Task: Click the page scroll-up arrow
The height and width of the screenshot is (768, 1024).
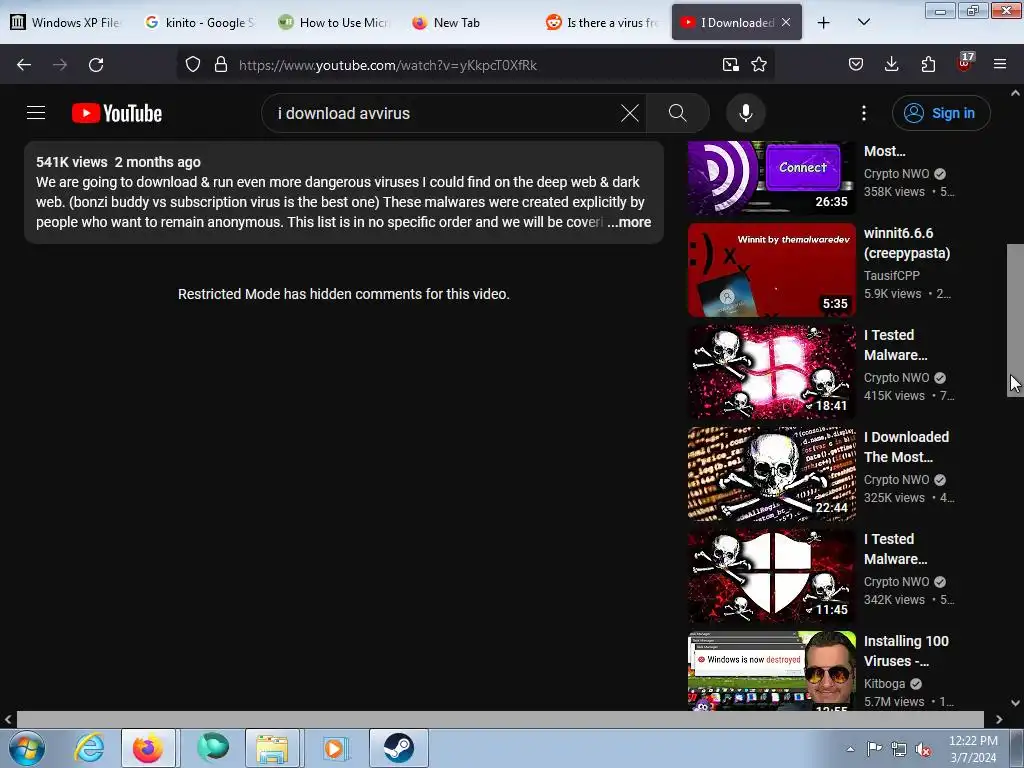Action: pos(1015,93)
